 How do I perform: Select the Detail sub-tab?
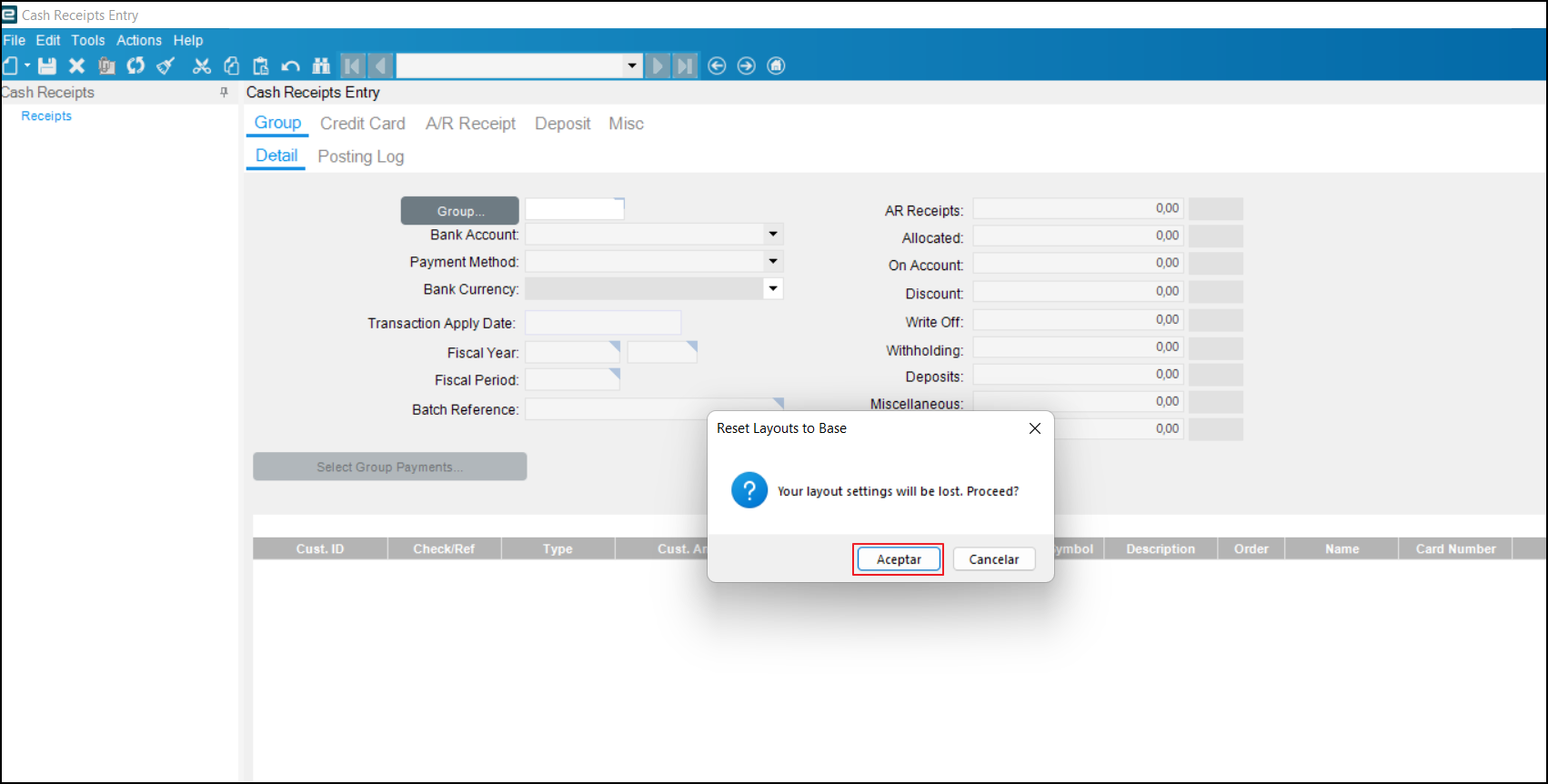coord(276,156)
